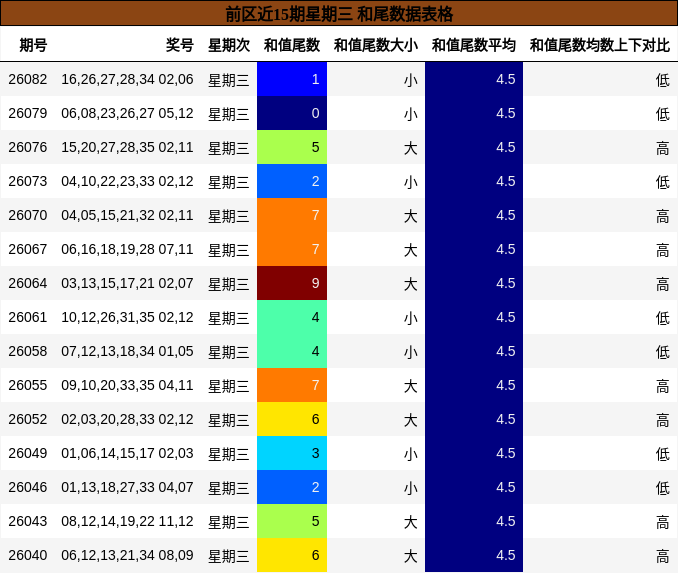This screenshot has width=678, height=573.
Task: Click the blue tail cell 2 in row 26073
Action: (292, 181)
